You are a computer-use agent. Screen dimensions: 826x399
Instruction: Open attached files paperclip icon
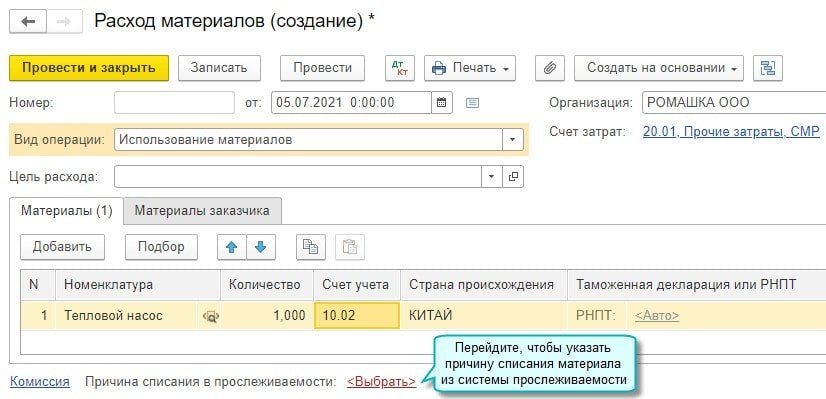pos(550,68)
